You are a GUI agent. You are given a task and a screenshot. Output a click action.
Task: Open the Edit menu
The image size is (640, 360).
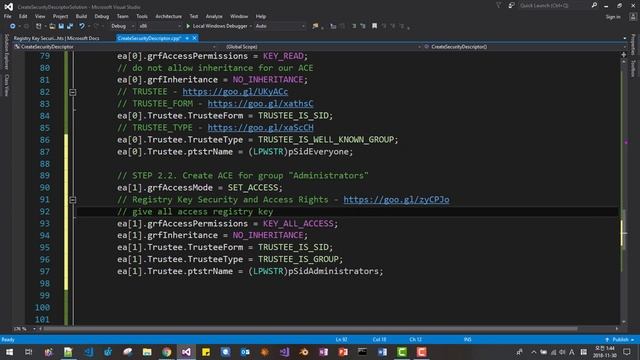23,16
